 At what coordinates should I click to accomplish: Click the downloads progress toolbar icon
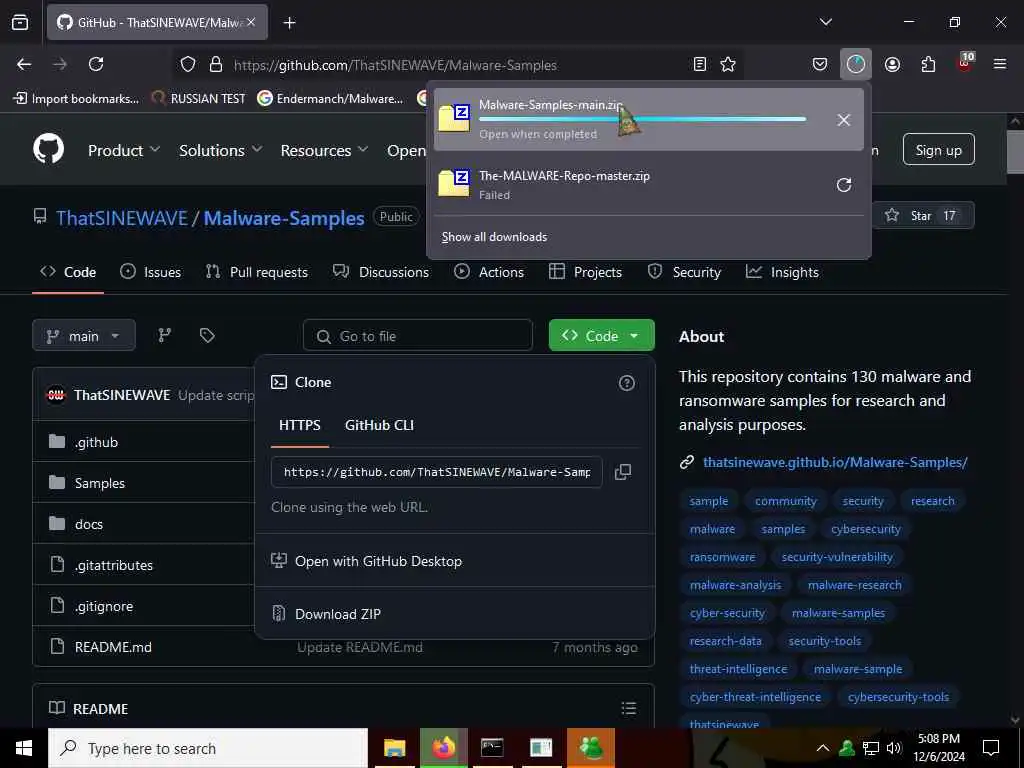[856, 64]
